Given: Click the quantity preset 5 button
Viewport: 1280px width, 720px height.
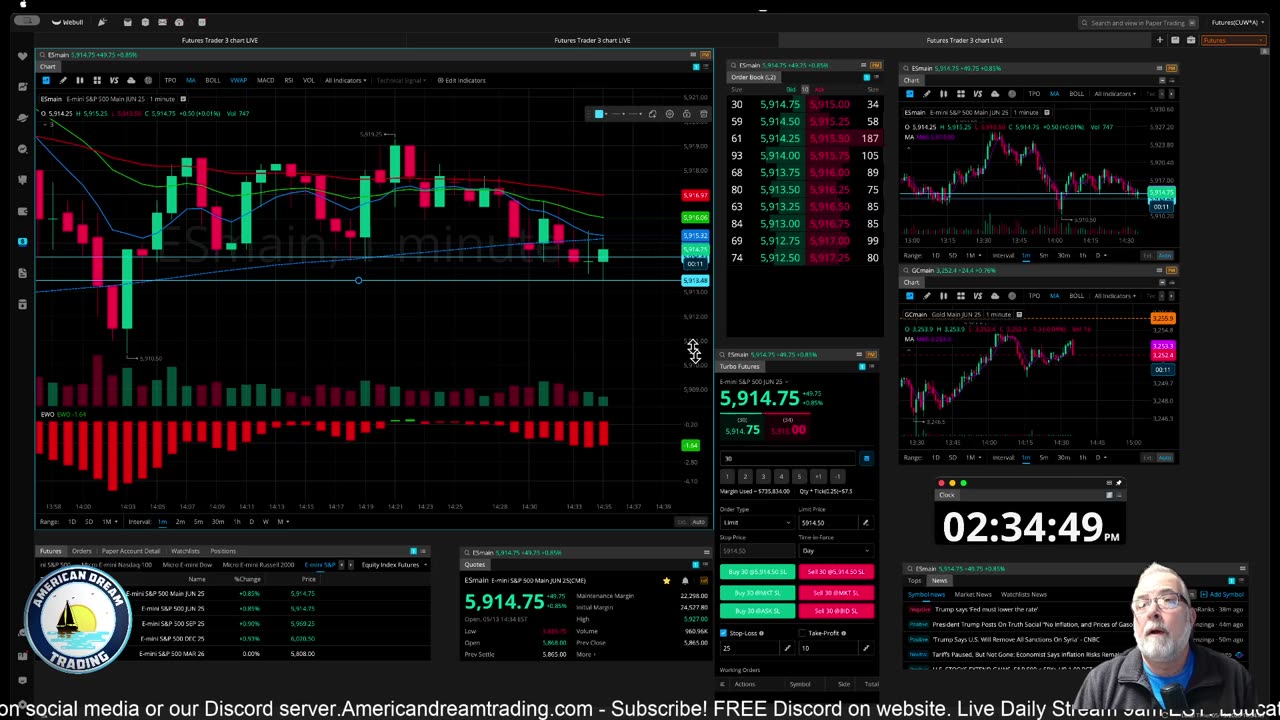Looking at the screenshot, I should (x=799, y=476).
